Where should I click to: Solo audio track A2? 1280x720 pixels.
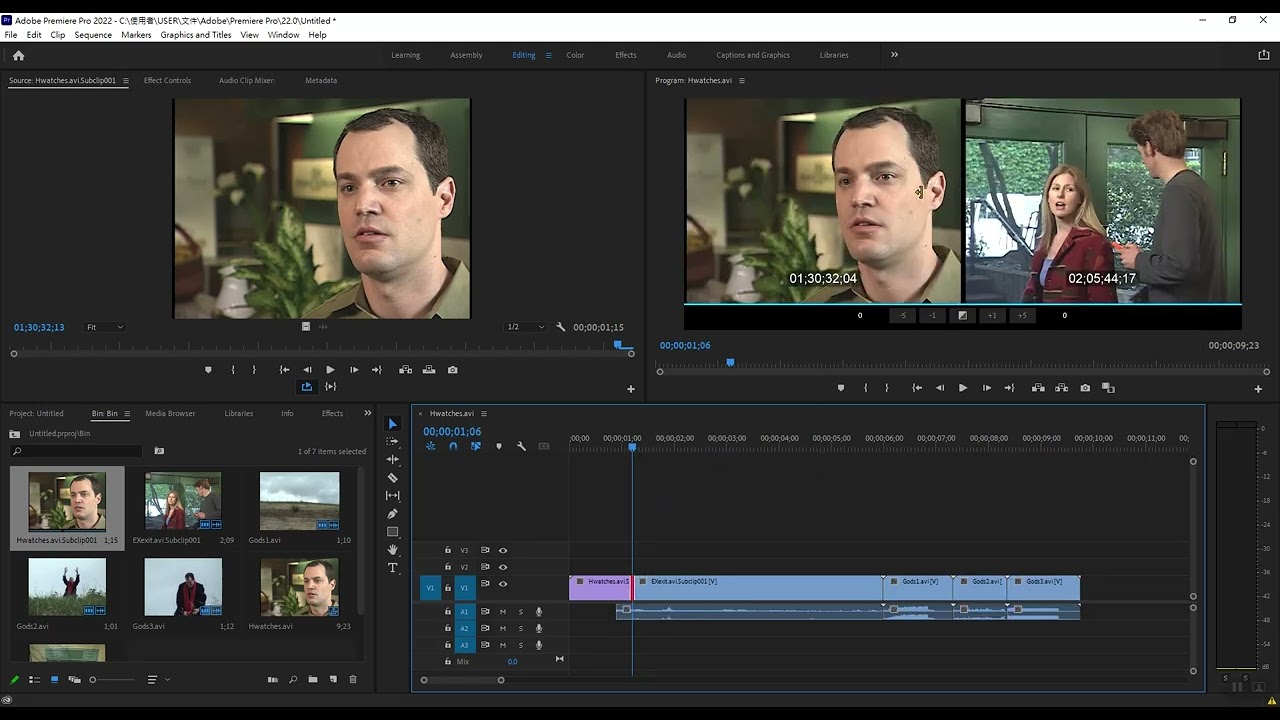pyautogui.click(x=520, y=628)
